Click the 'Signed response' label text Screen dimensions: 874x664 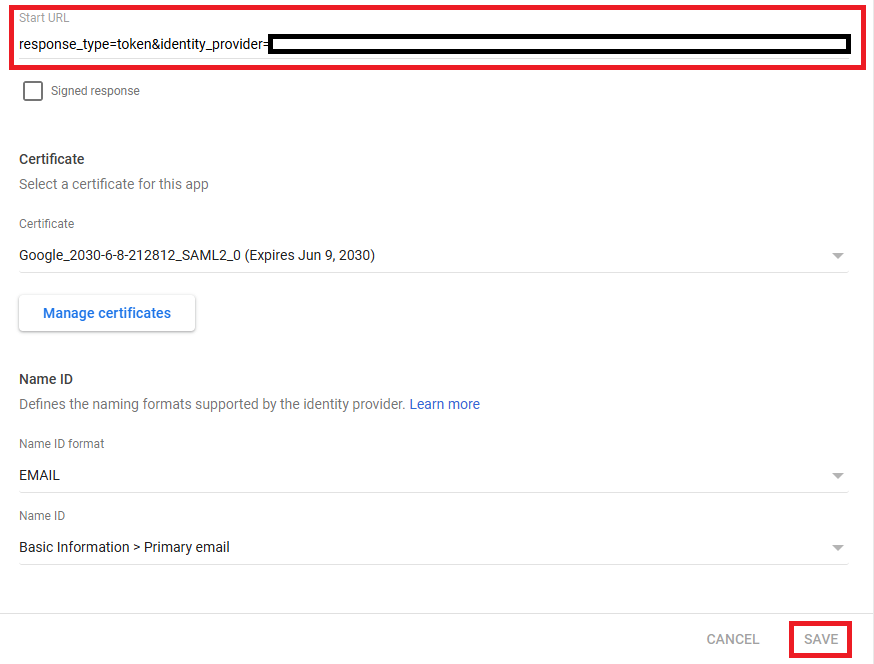[x=95, y=91]
